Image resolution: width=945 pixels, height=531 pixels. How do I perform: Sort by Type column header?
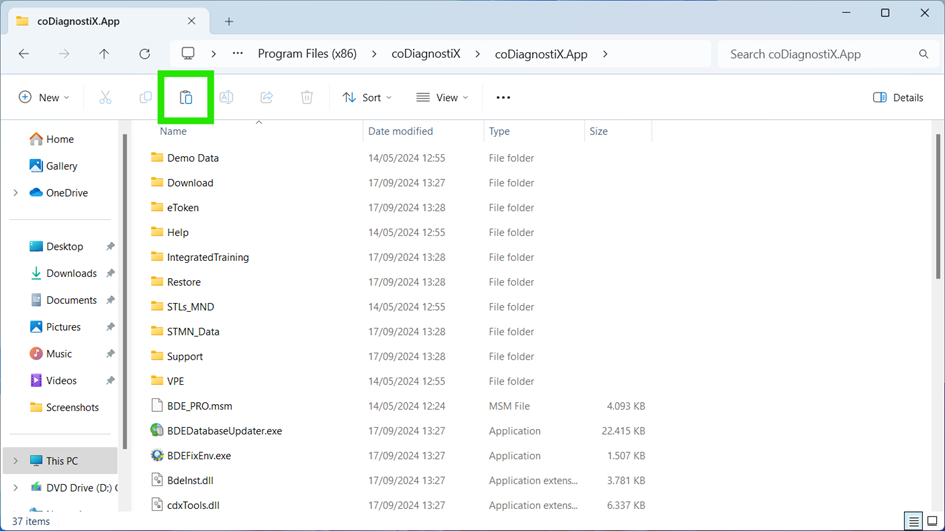(499, 131)
